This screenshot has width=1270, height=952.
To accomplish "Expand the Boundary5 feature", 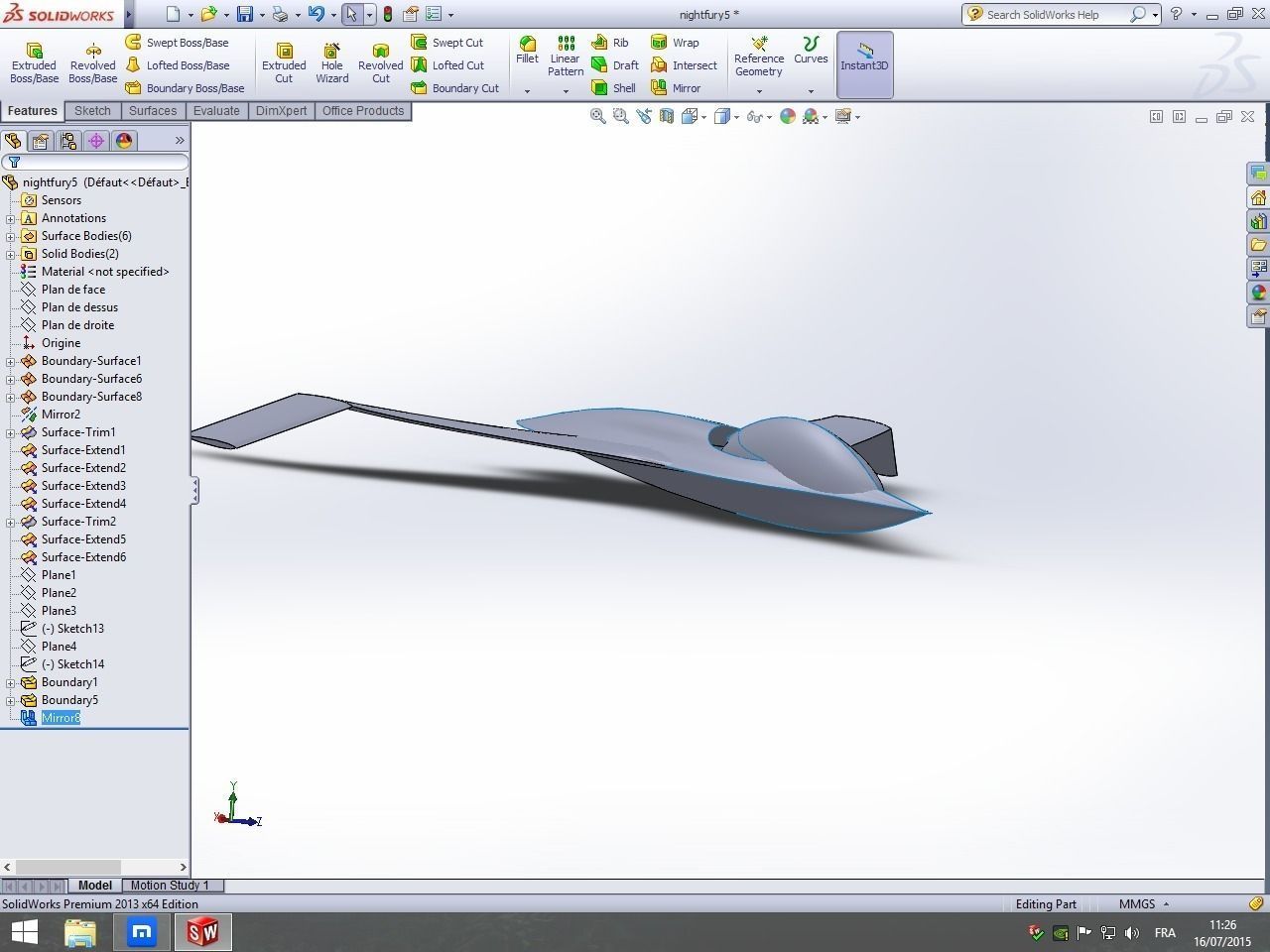I will (x=11, y=700).
